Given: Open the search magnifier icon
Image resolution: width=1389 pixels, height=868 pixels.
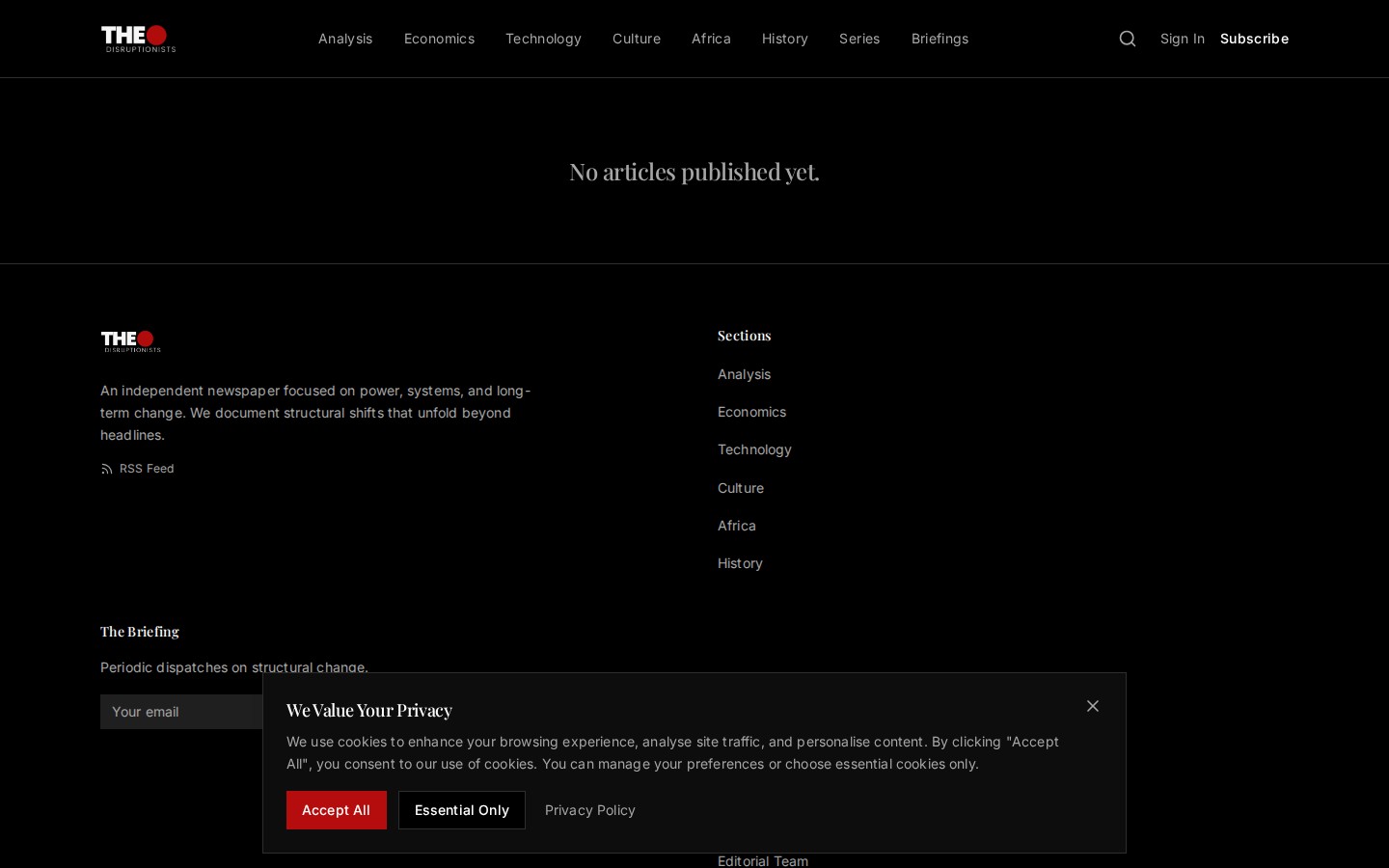Looking at the screenshot, I should coord(1128,39).
